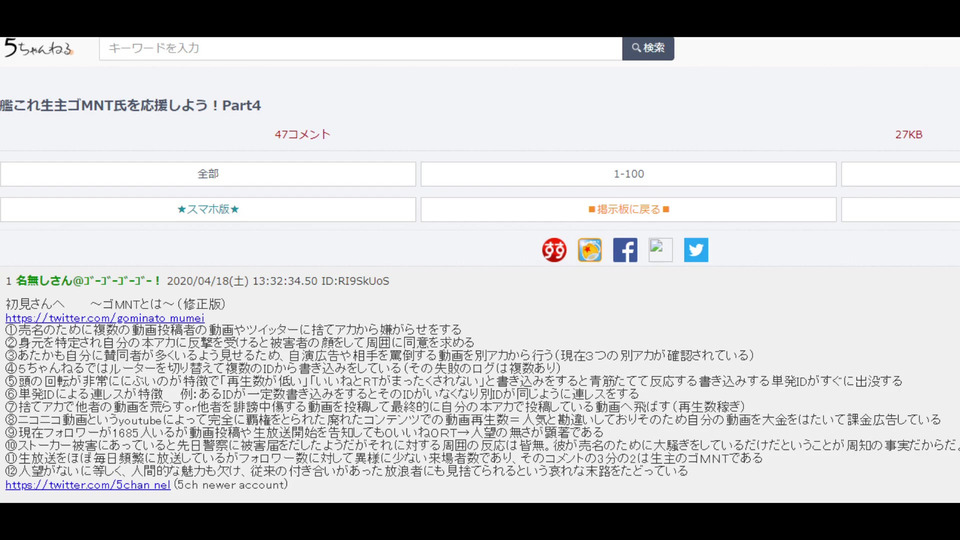Click the line starting with ⑩ストーカー被害に
The image size is (960, 540).
(482, 445)
